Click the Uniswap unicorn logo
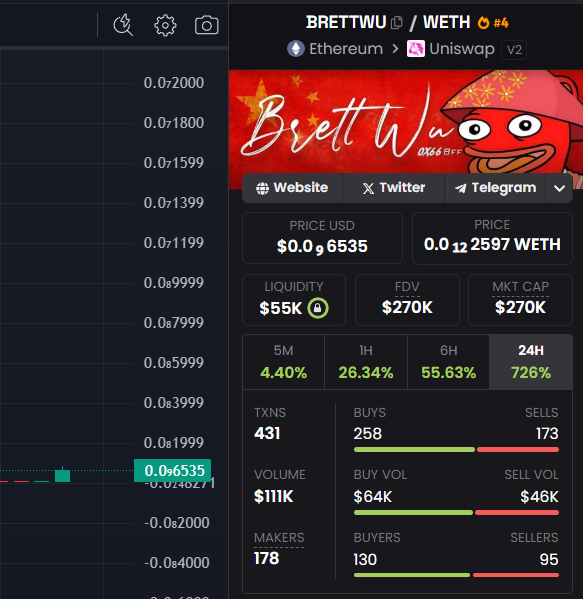Image resolution: width=583 pixels, height=599 pixels. pos(416,49)
